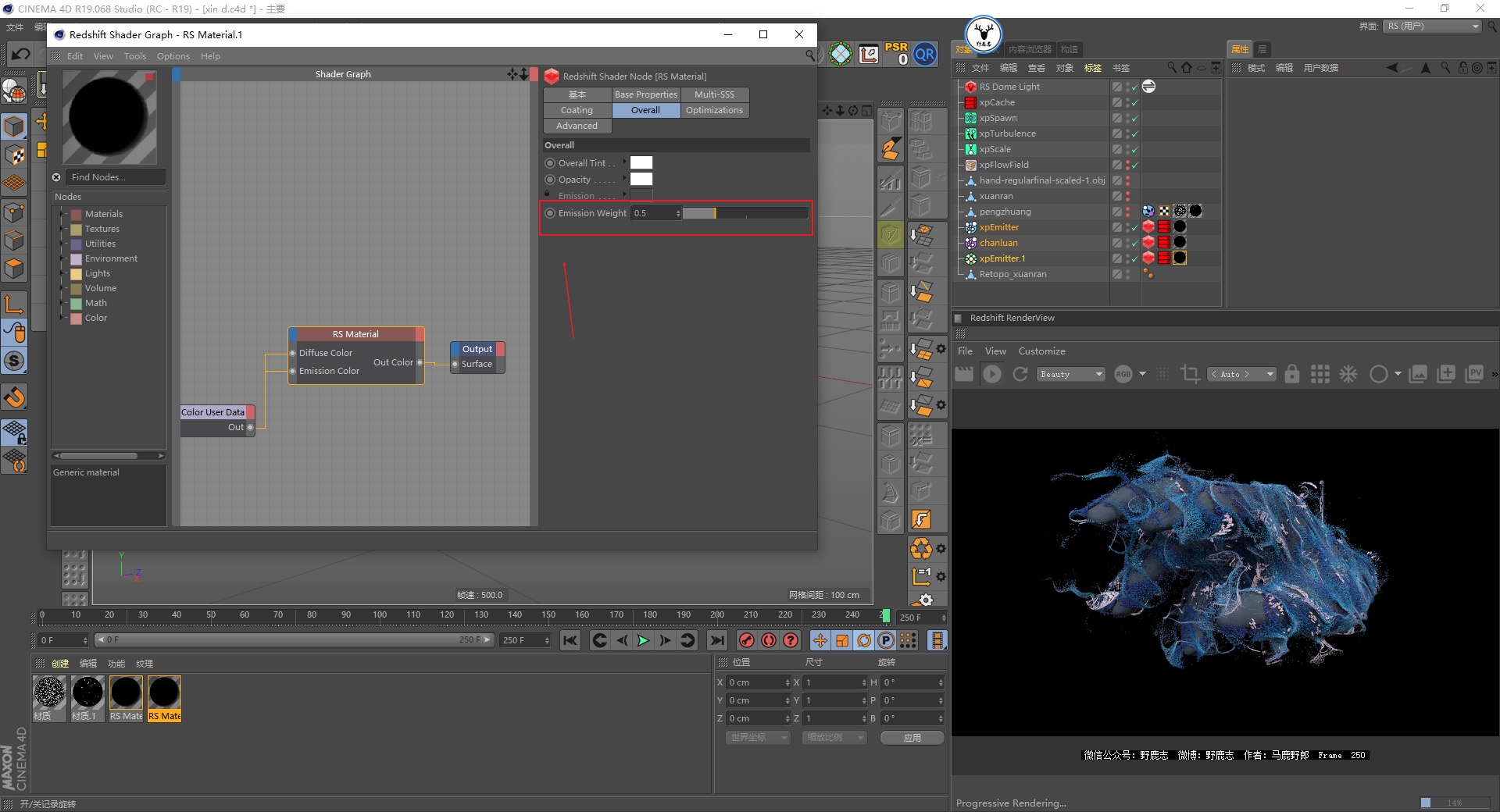
Task: Toggle the Overall Tint animation circle
Action: click(550, 163)
